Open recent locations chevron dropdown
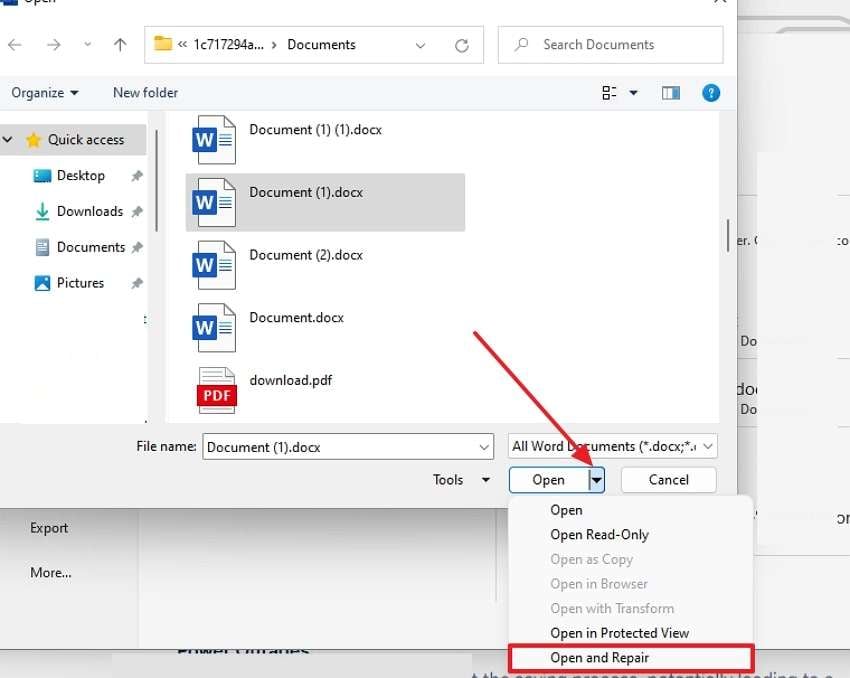Screen dimensions: 850x678 87,44
